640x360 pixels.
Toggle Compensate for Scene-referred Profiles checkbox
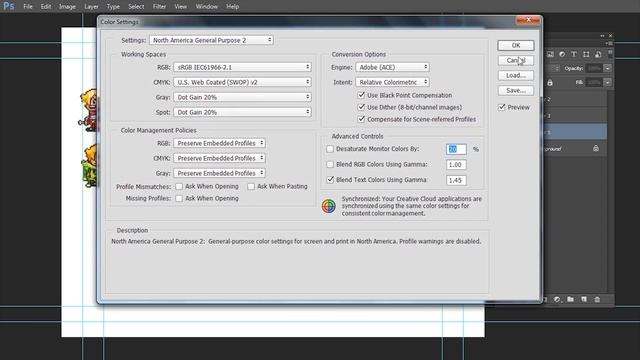click(361, 119)
